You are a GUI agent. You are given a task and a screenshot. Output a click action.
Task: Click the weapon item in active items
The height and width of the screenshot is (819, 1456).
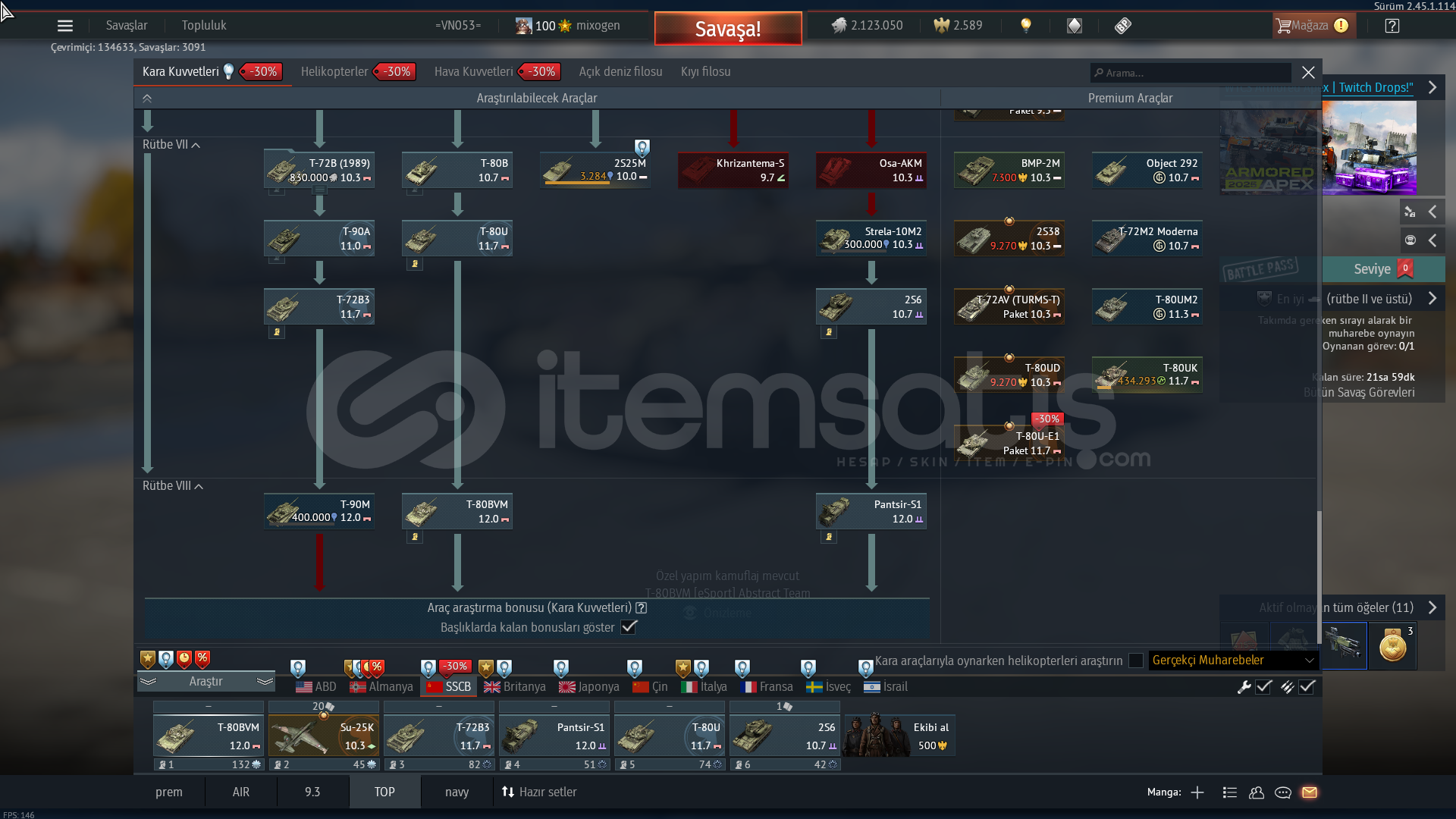coord(1344,646)
